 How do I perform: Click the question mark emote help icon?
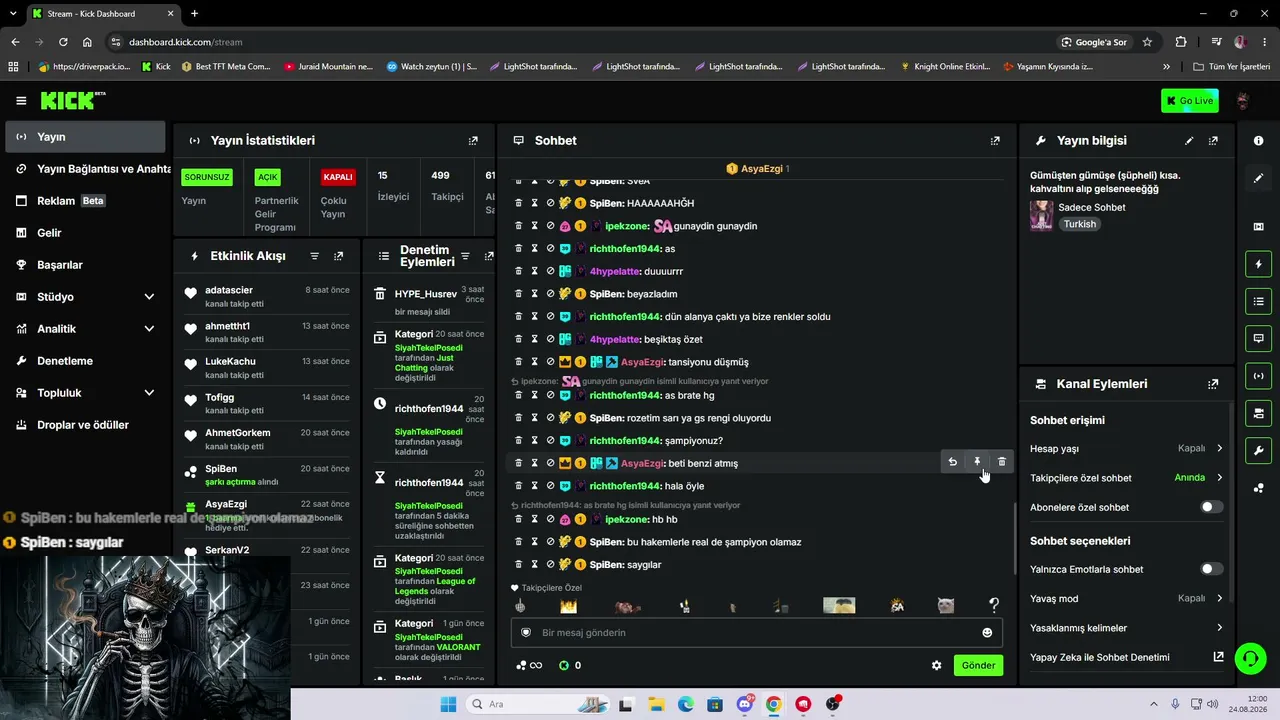pyautogui.click(x=994, y=605)
